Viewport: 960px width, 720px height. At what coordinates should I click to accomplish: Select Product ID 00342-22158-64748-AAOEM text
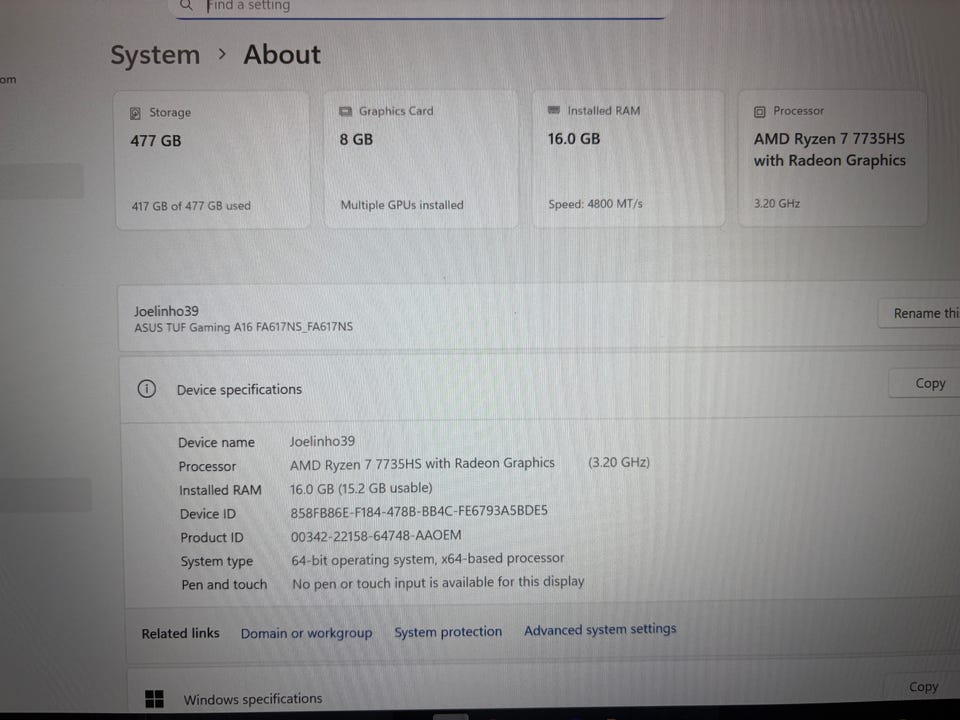(x=376, y=536)
